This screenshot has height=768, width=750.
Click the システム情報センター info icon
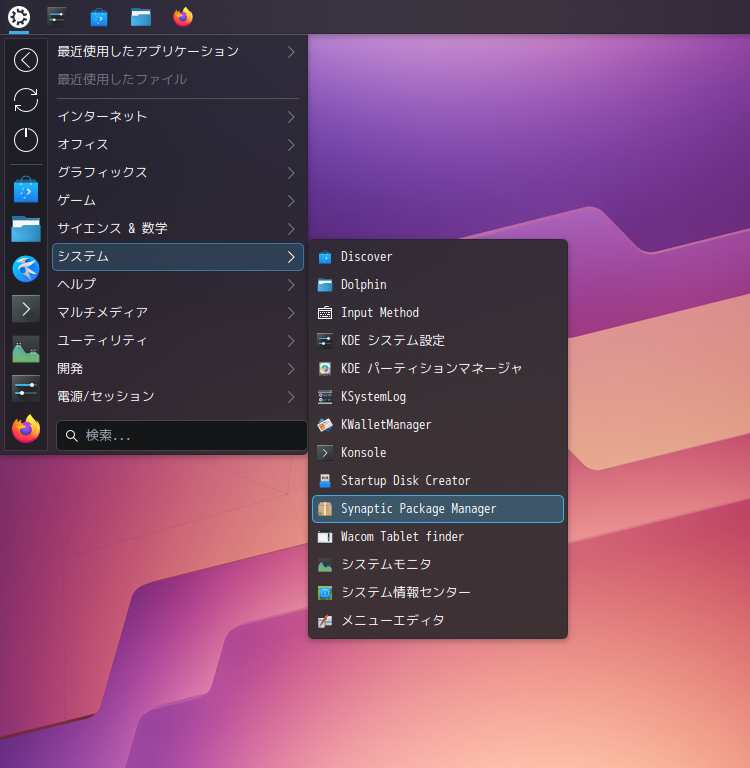point(325,593)
